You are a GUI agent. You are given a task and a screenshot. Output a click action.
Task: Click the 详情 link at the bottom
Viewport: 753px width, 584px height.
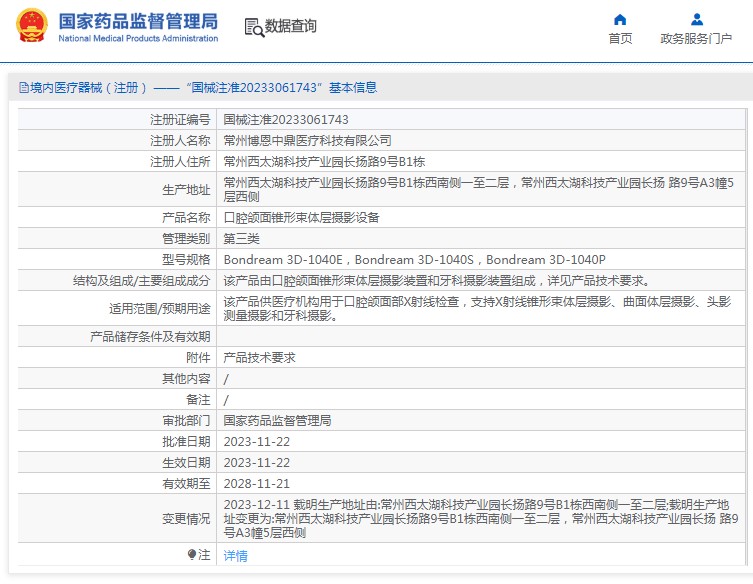235,555
